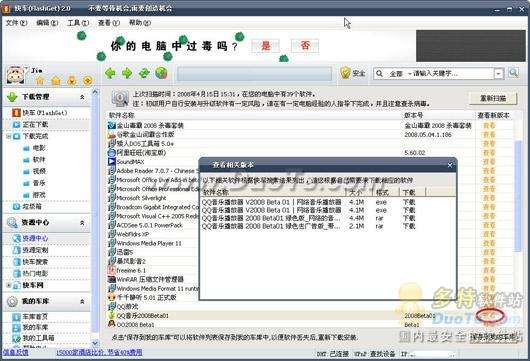Close the 查看相关版本 dialog
530x361 pixels.
tap(450, 165)
